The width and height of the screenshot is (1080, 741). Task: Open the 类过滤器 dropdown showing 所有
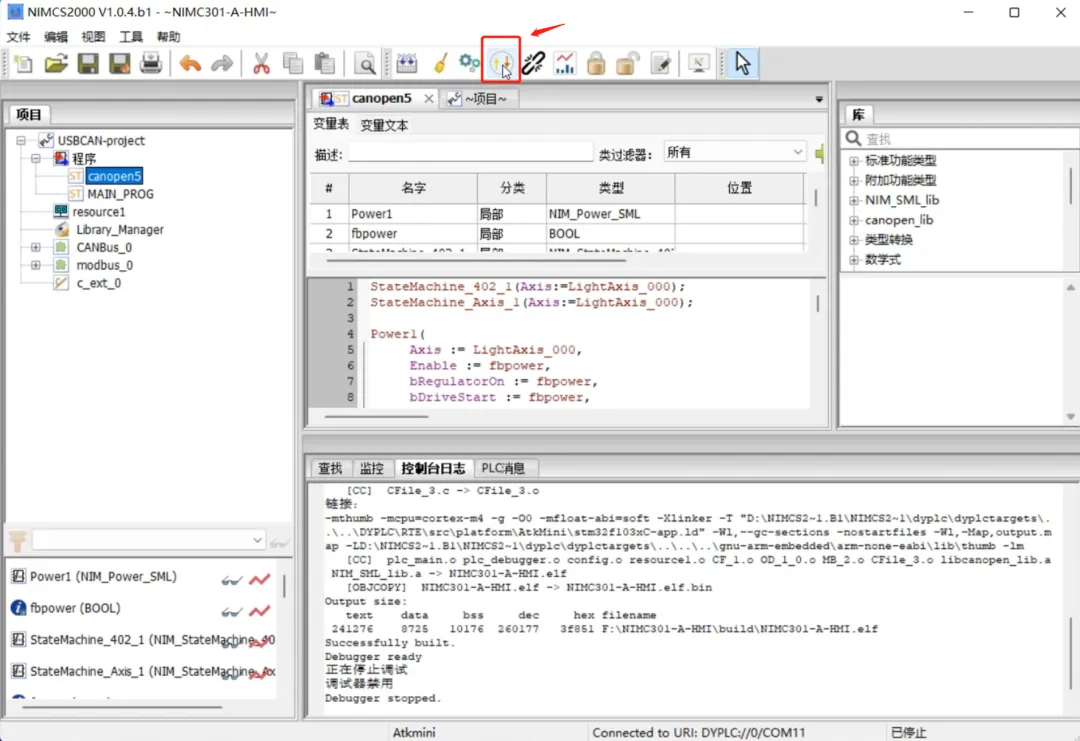(734, 152)
